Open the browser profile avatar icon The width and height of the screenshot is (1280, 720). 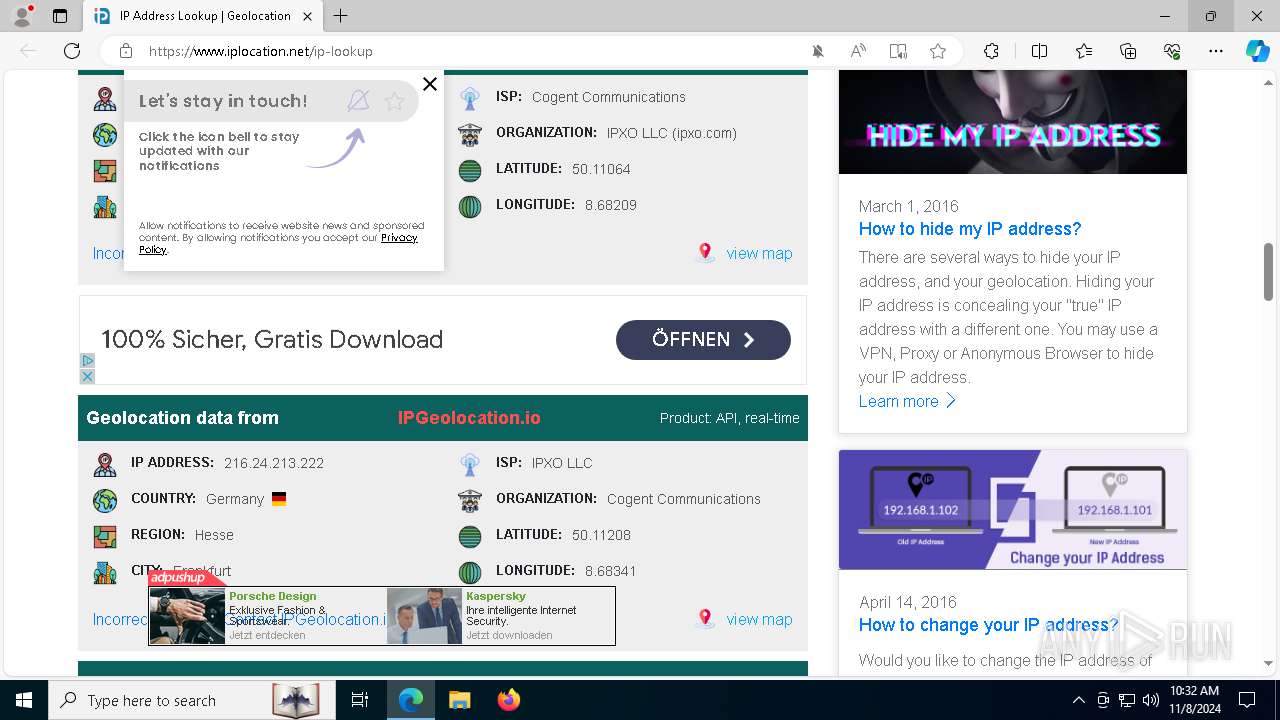(x=22, y=16)
